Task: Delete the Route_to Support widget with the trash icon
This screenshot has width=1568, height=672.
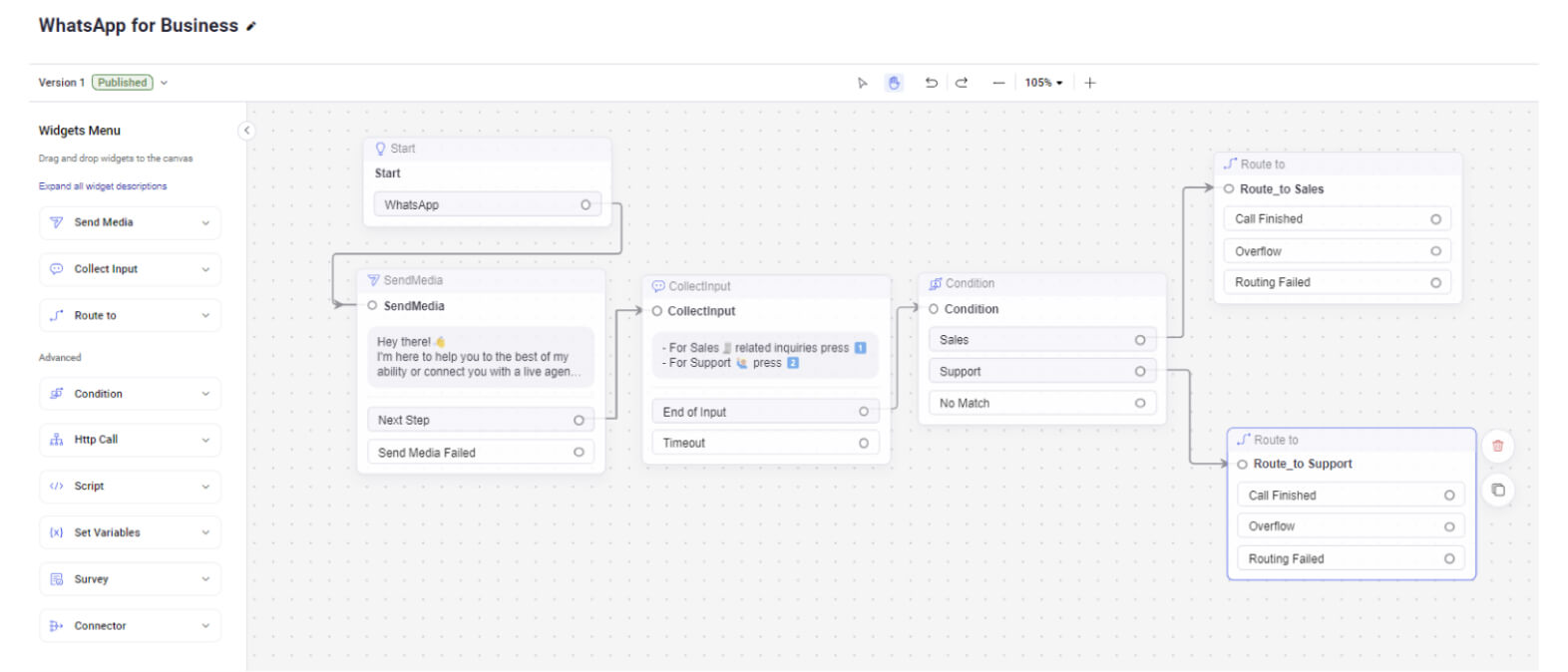Action: (1497, 446)
